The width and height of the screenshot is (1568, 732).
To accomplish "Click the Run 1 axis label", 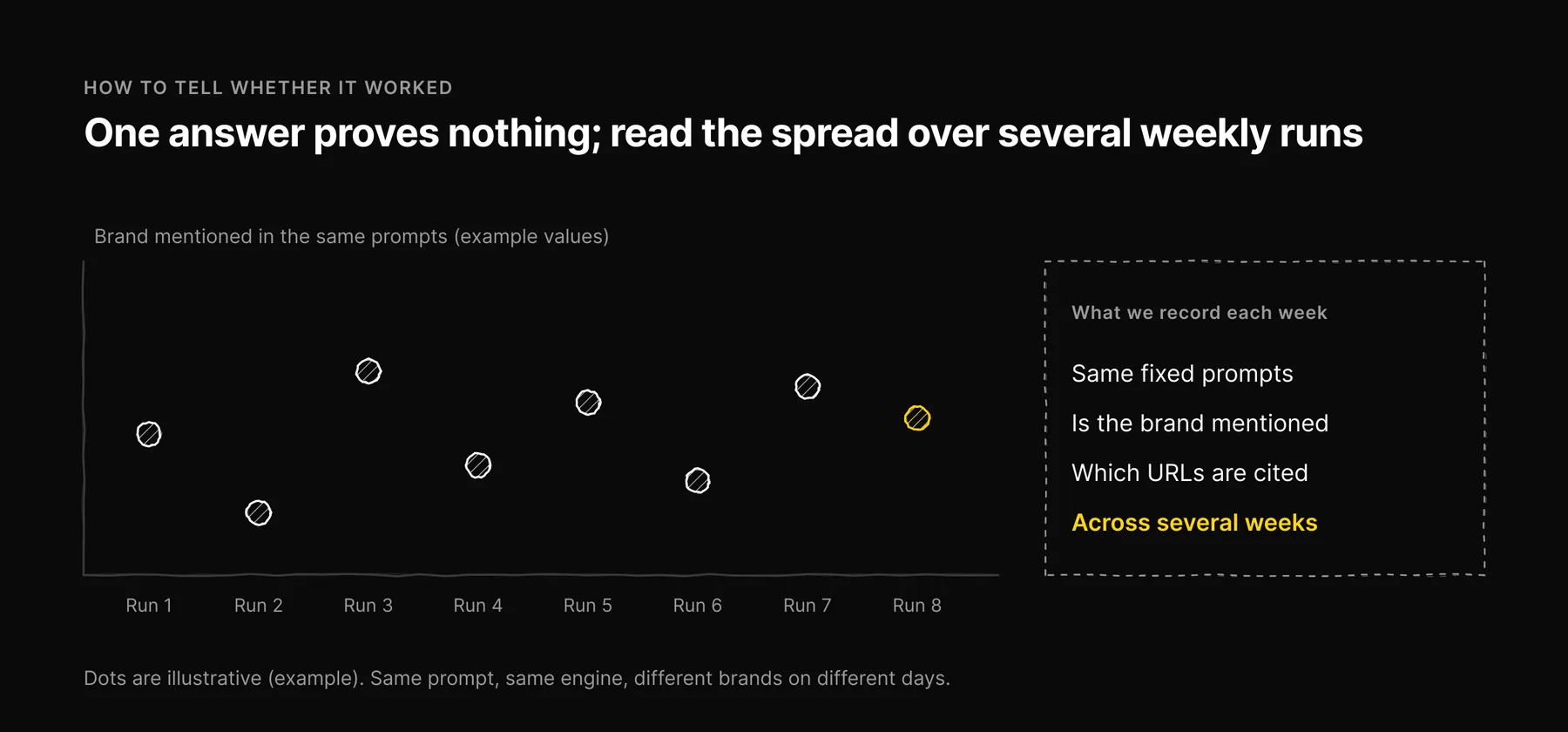I will click(149, 606).
